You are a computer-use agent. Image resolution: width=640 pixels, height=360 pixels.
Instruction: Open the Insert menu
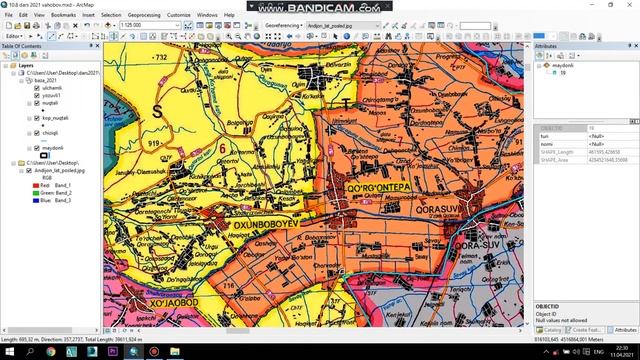(x=88, y=15)
